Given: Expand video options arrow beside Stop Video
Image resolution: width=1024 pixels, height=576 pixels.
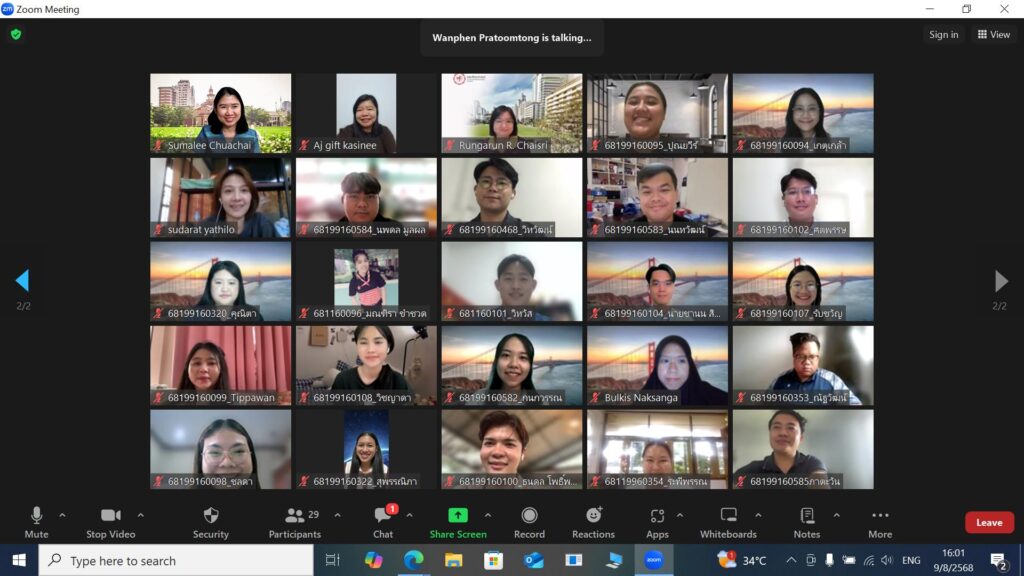Looking at the screenshot, I should pos(140,516).
